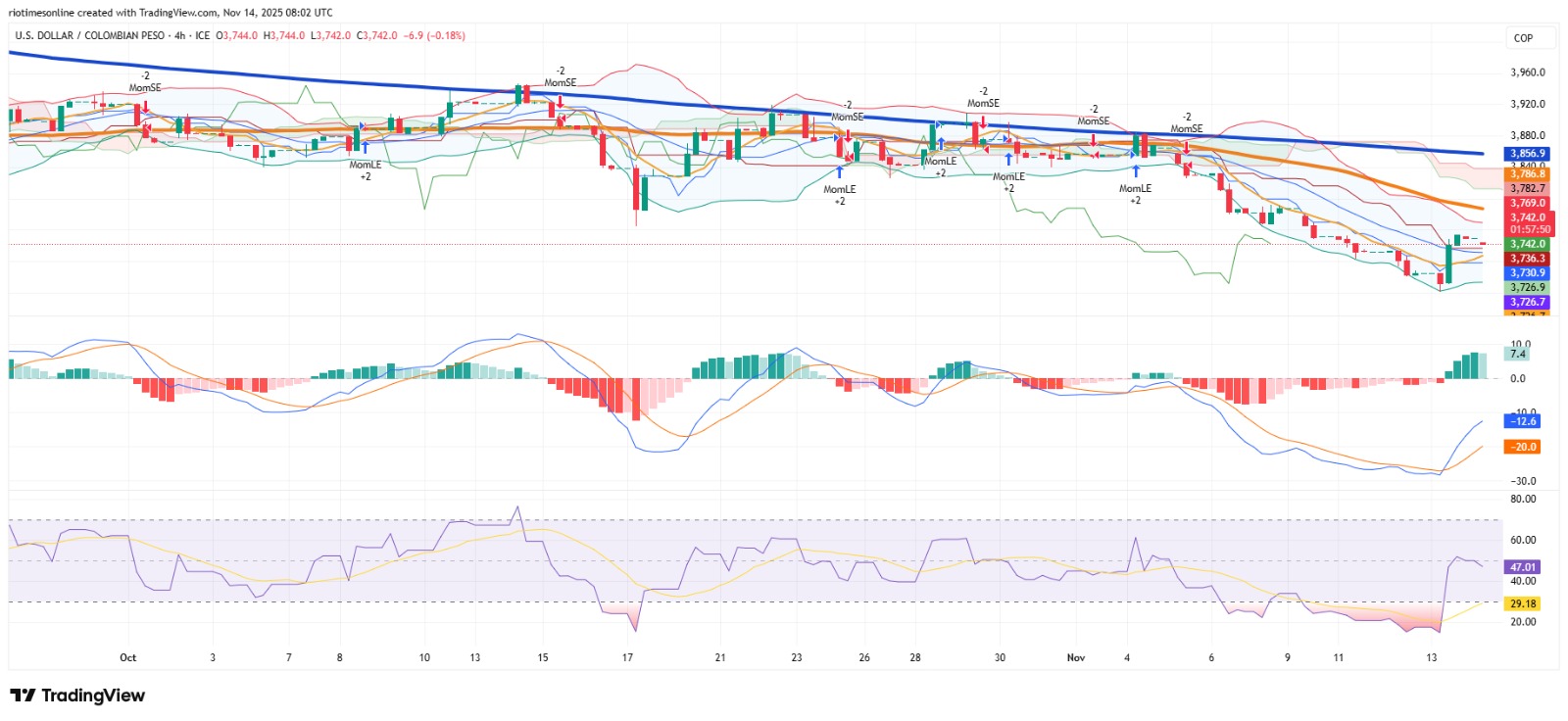The image size is (1568, 721).
Task: Click the yellow 29.18 RSI average label
Action: point(1522,604)
